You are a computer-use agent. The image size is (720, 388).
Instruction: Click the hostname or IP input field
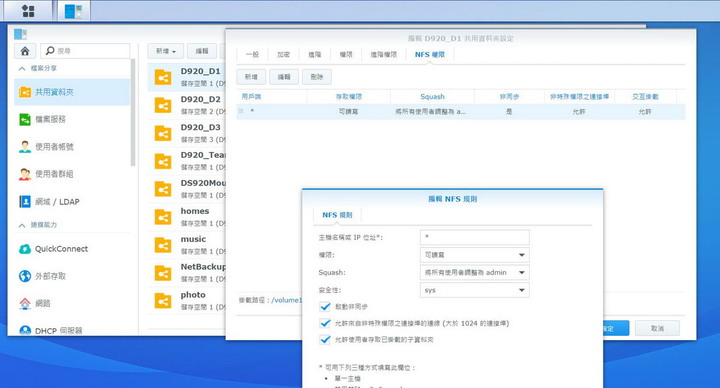474,237
